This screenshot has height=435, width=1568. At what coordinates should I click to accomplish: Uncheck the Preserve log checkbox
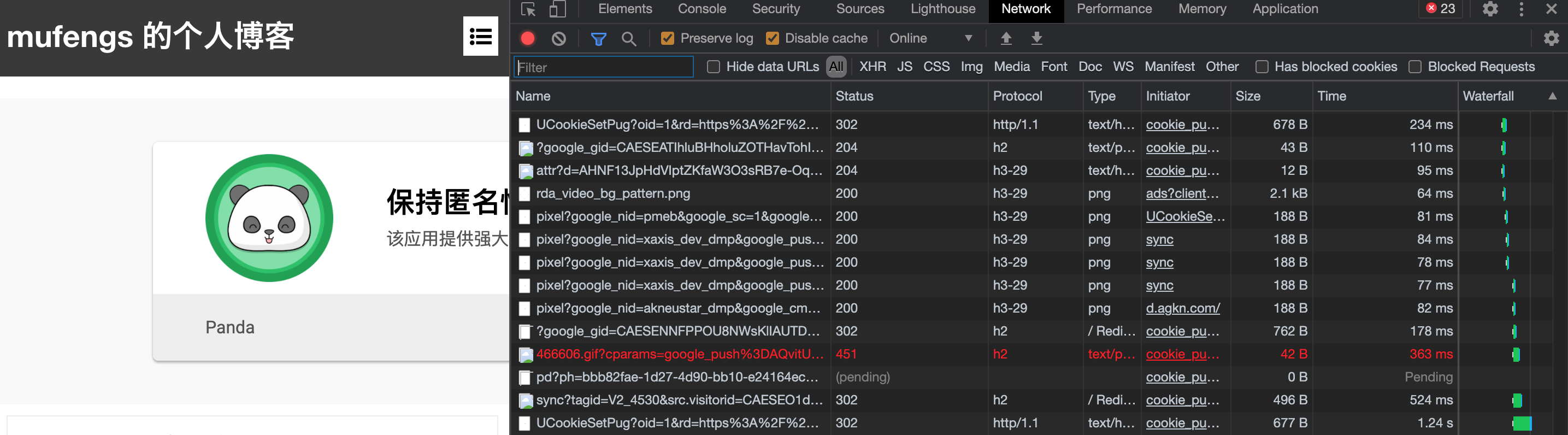point(667,38)
